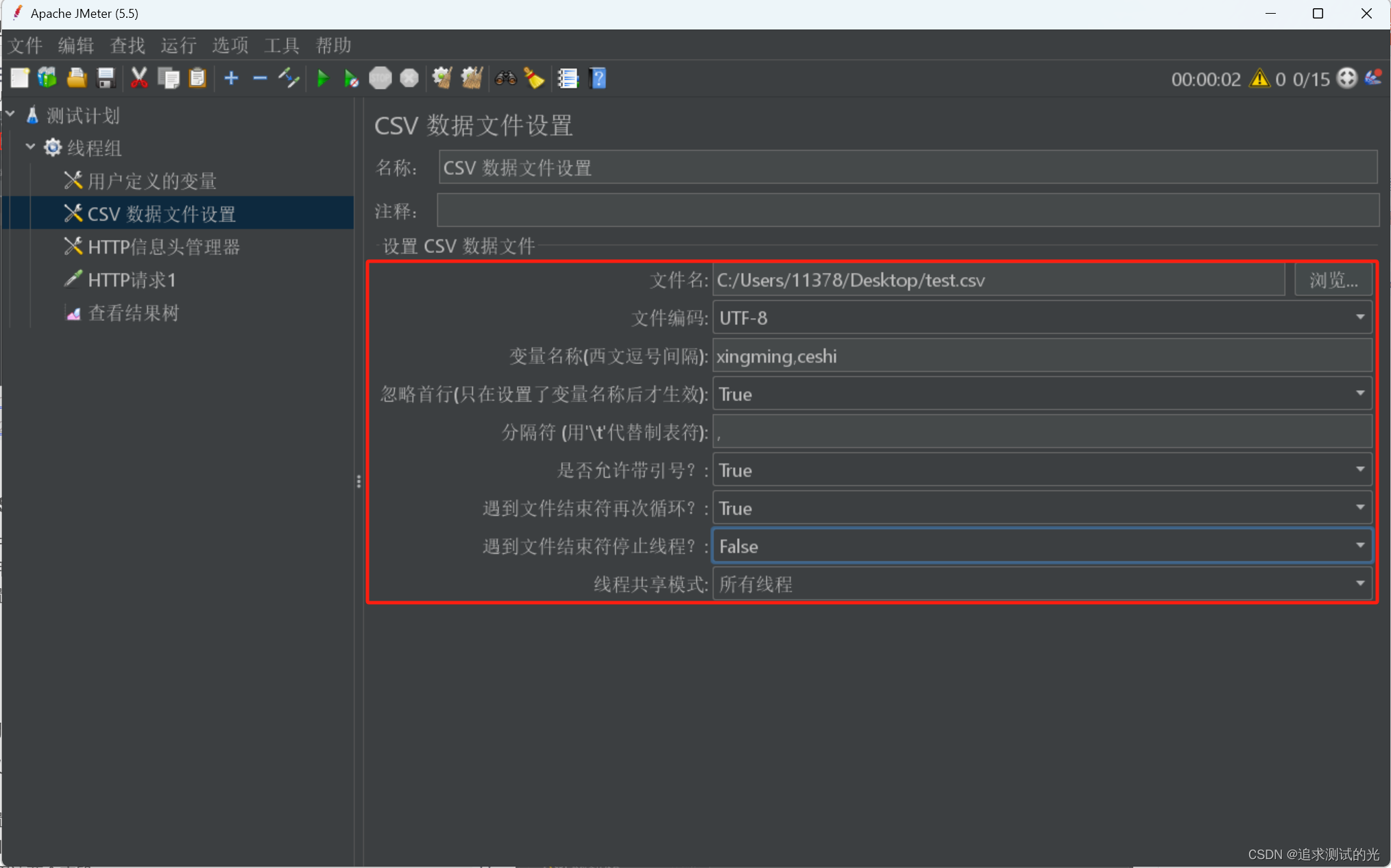Image resolution: width=1391 pixels, height=868 pixels.
Task: Open the 工具 menu
Action: point(282,45)
